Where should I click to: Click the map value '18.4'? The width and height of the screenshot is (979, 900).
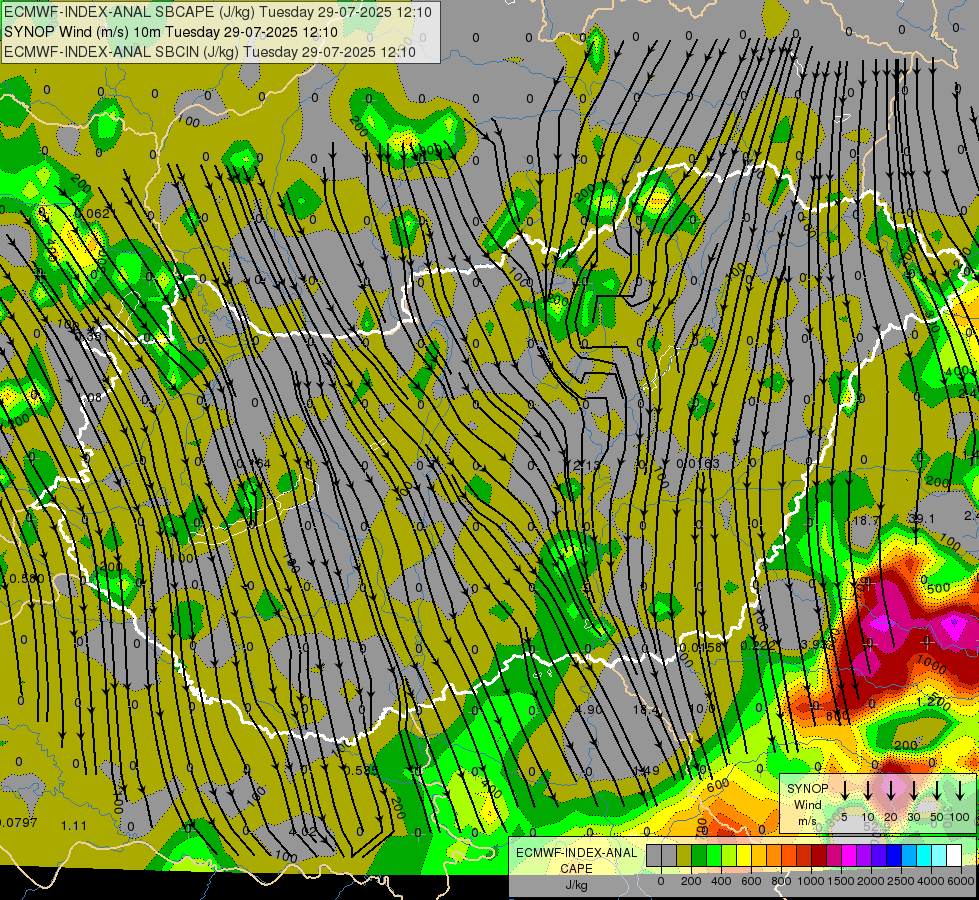pos(646,710)
